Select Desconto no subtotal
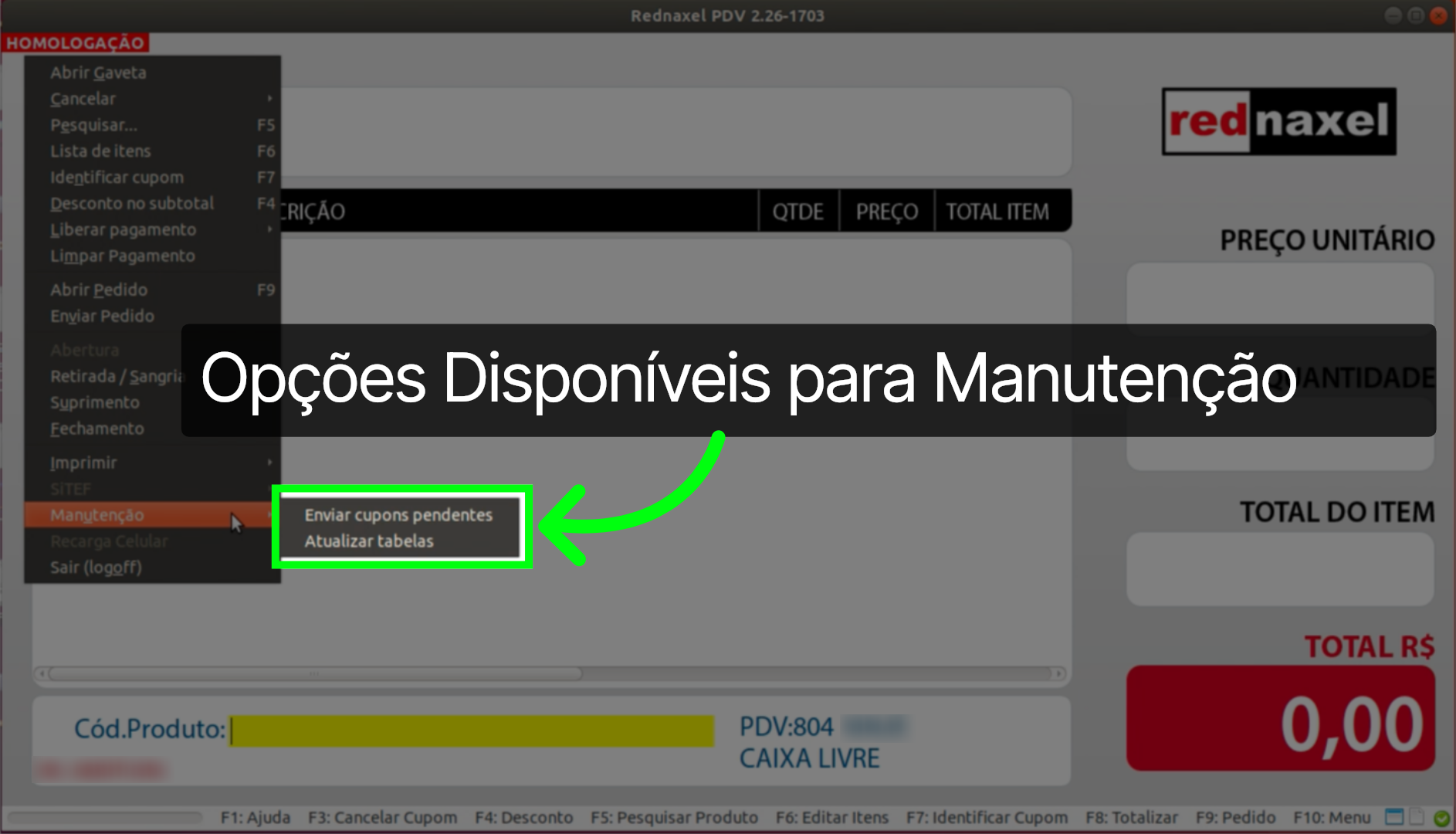 pyautogui.click(x=131, y=203)
